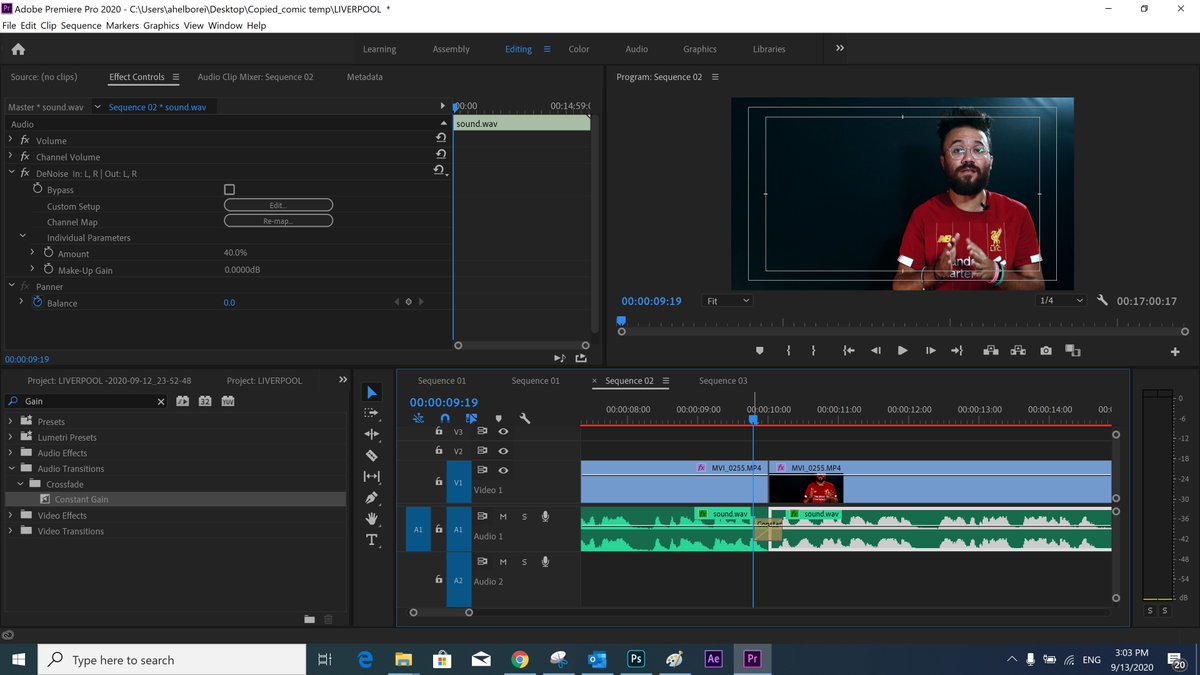Toggle Comparison View button

click(x=1073, y=350)
